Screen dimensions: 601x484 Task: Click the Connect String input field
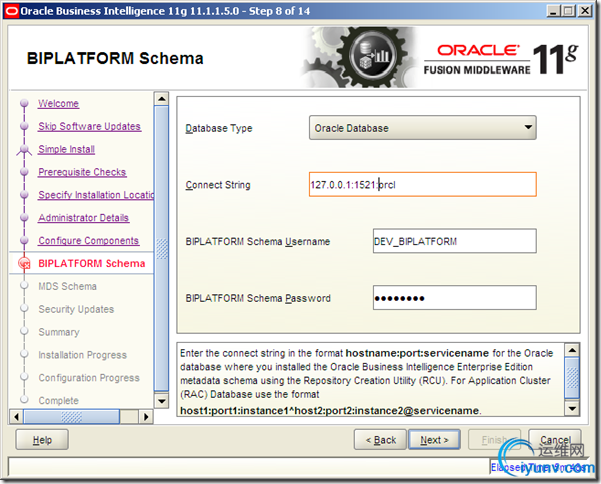422,185
